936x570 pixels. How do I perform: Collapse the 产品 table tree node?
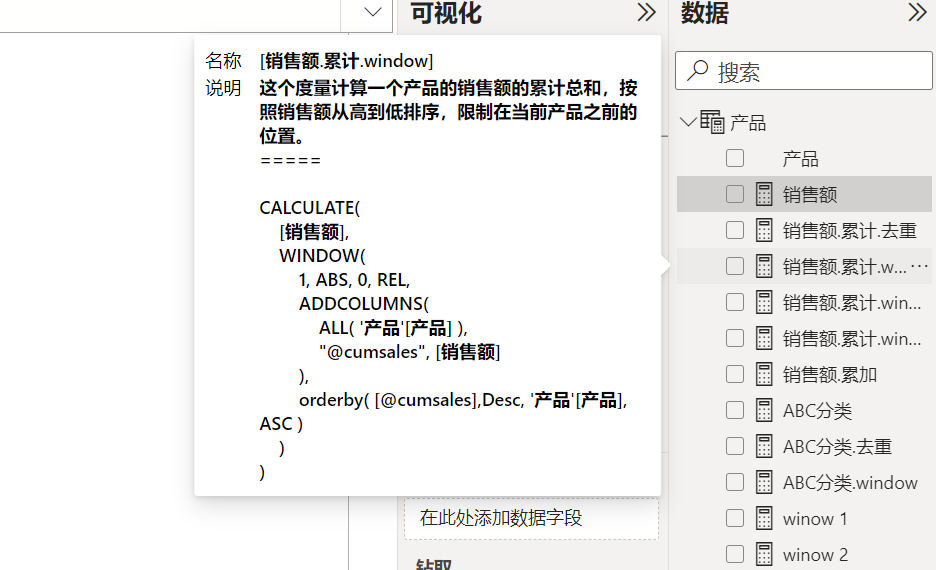(688, 122)
